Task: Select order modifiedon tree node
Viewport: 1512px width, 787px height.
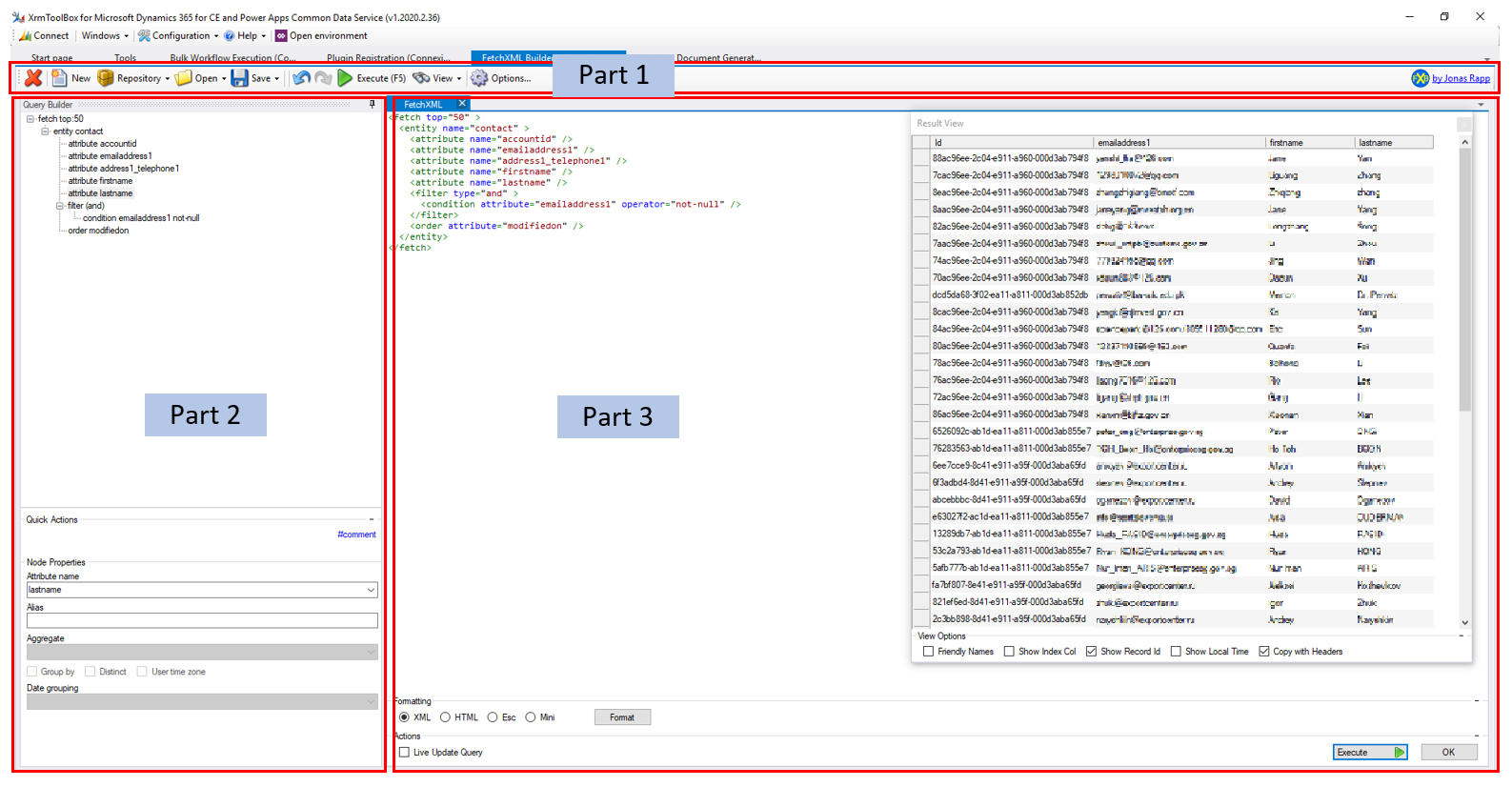Action: [98, 231]
